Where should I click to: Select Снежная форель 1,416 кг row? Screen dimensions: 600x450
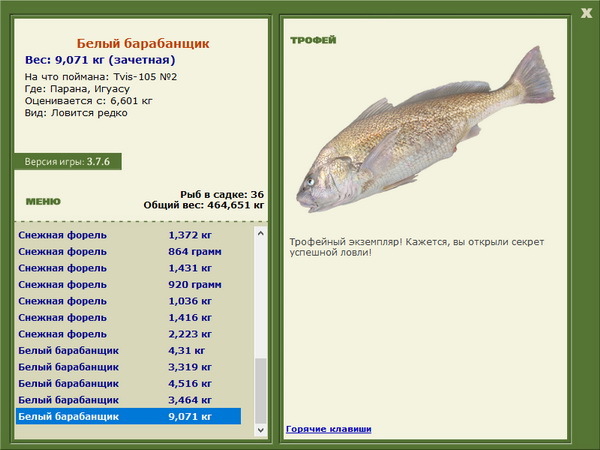(x=129, y=317)
